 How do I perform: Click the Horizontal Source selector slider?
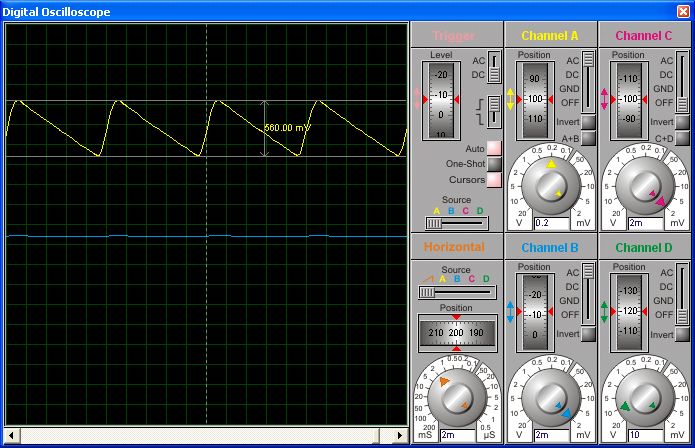[x=457, y=292]
